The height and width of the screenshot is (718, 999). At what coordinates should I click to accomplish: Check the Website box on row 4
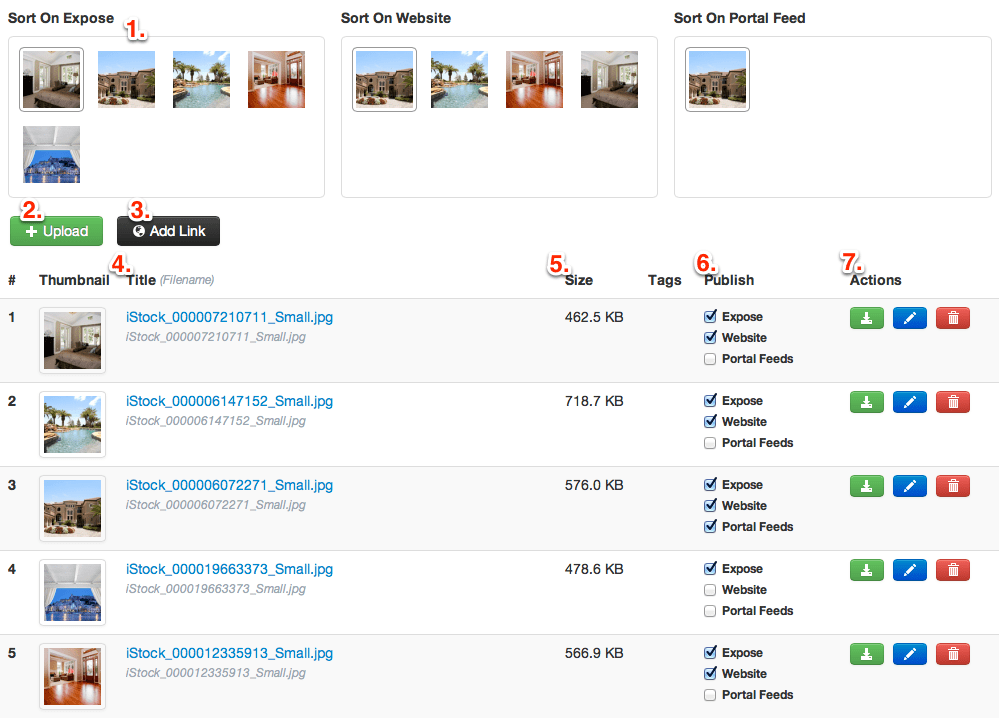pos(709,589)
